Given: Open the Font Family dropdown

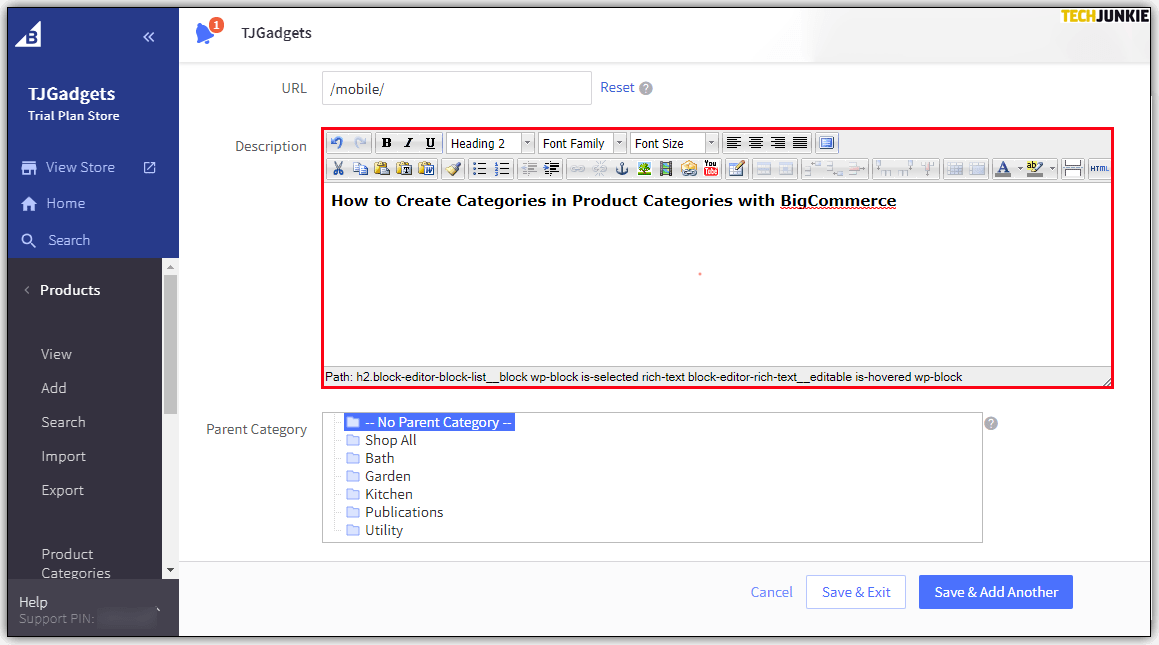Looking at the screenshot, I should coord(582,143).
